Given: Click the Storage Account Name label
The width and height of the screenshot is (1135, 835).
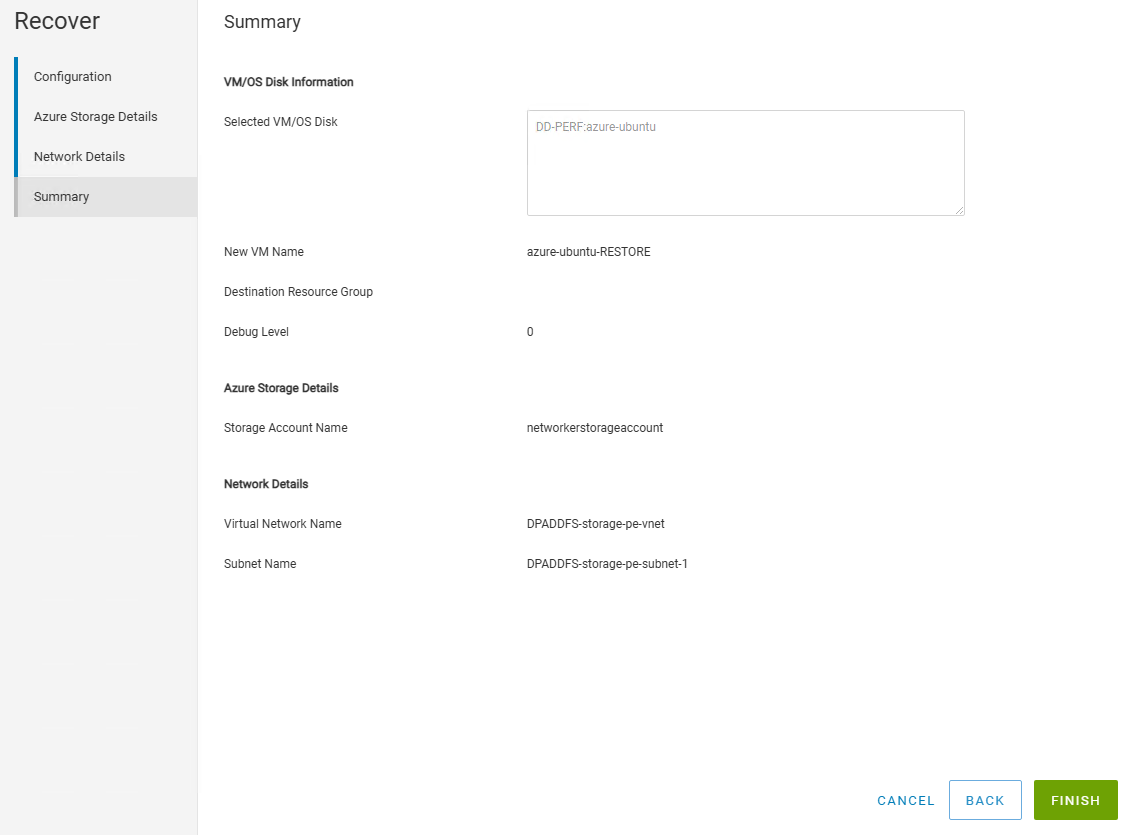Looking at the screenshot, I should 286,428.
